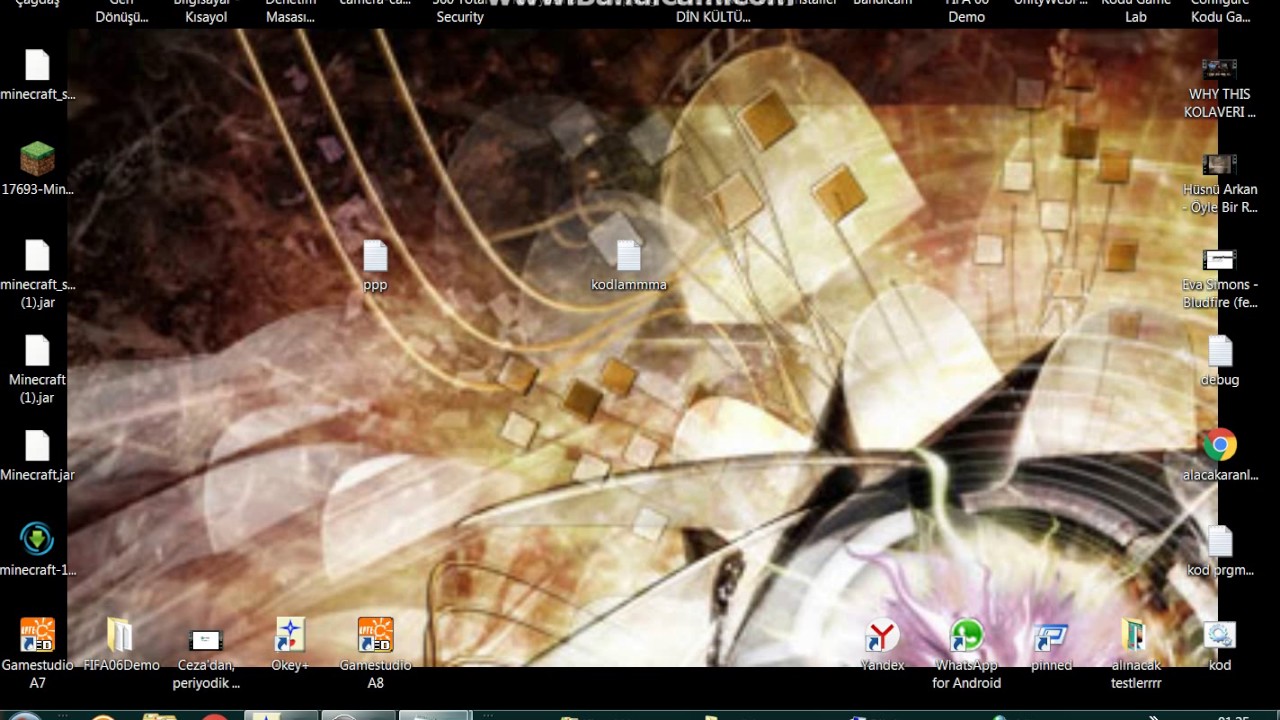Select the Eva Simons - Bludfire video
Screen dimensions: 1280x720
coord(1220,260)
